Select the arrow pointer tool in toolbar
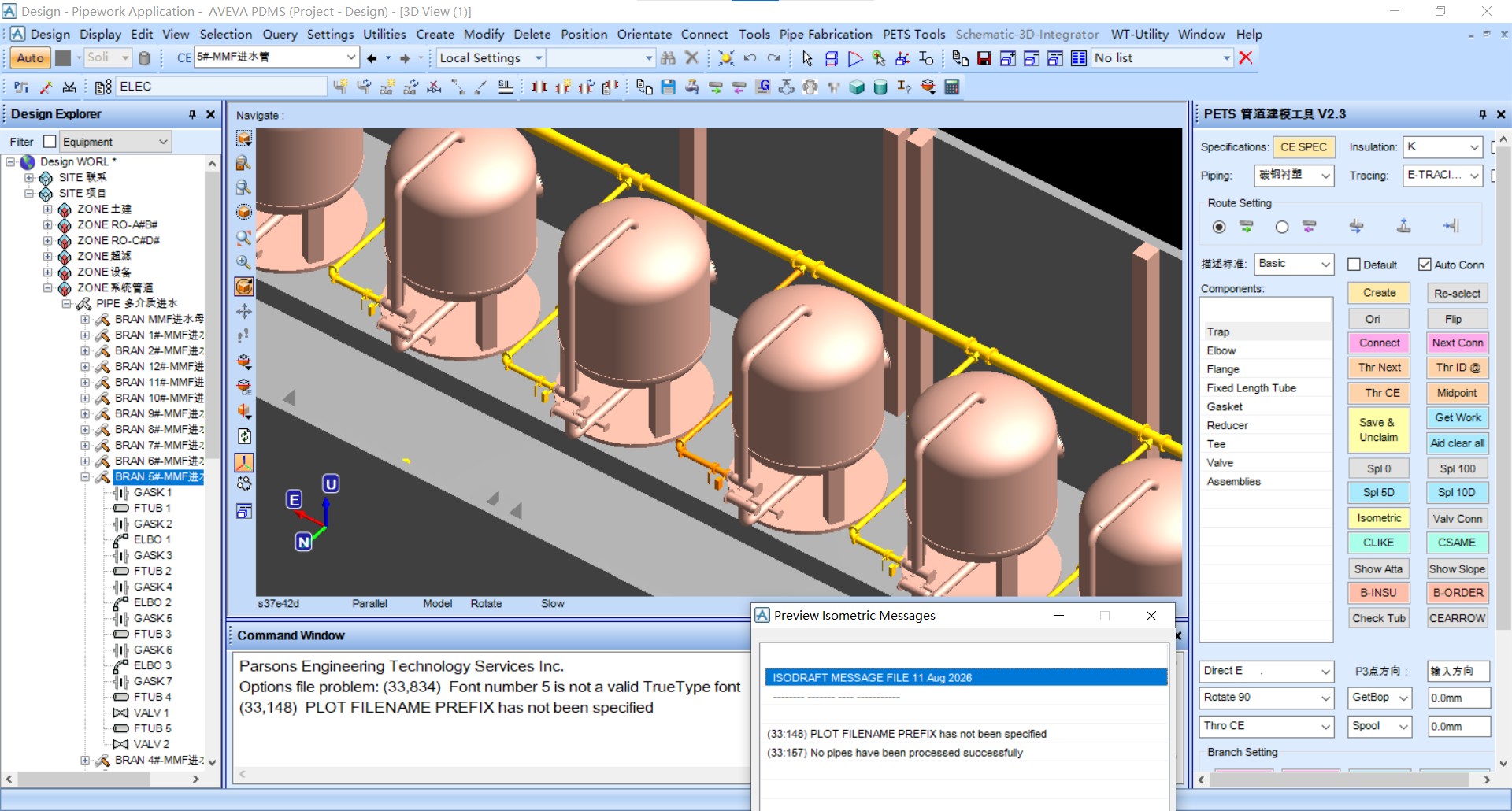This screenshot has width=1512, height=811. [807, 58]
